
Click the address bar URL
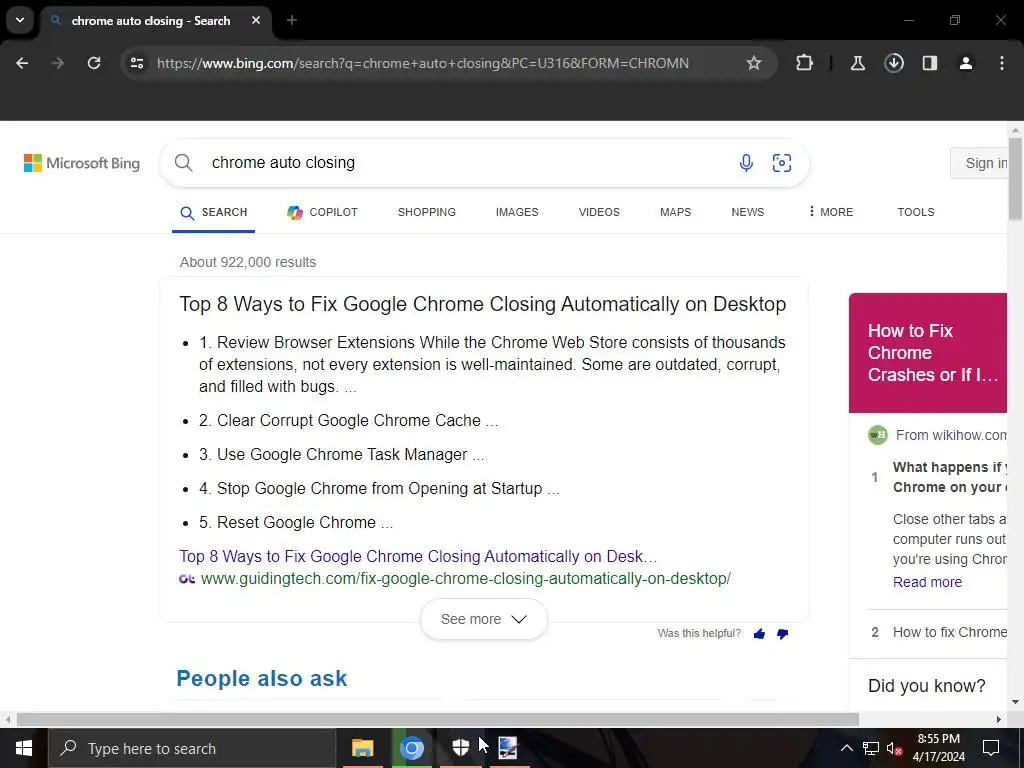point(423,63)
